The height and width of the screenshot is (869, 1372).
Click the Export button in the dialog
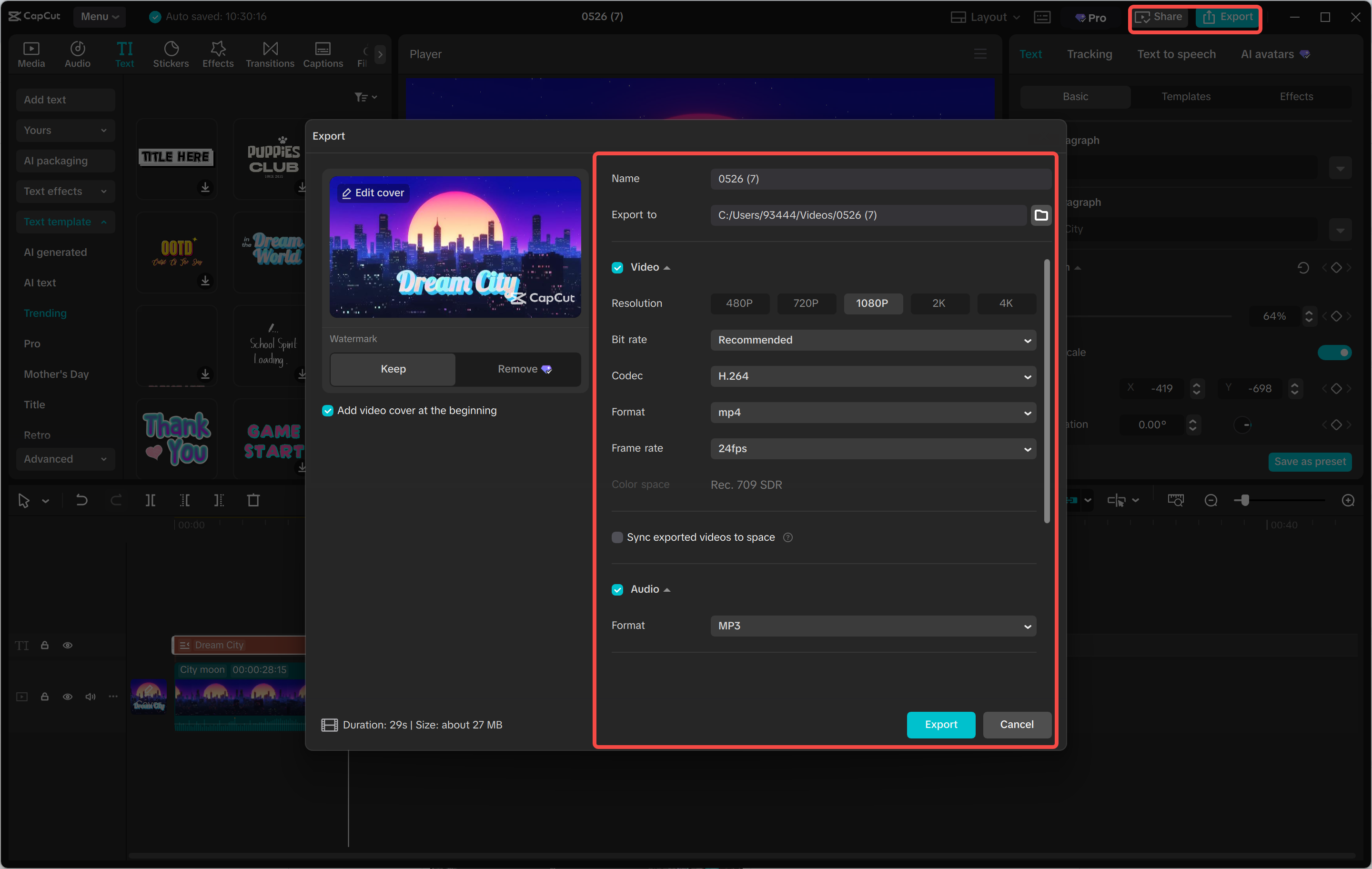click(x=941, y=725)
